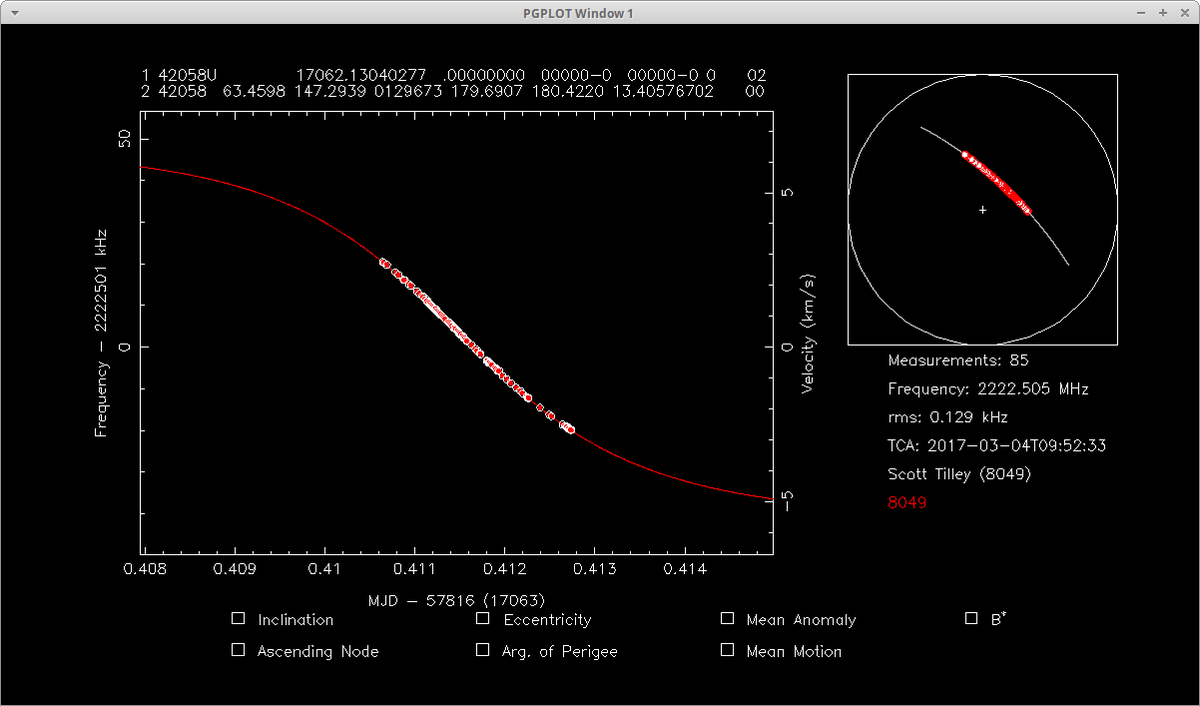
Task: Click the Scott Tilley (8049) observer text
Action: [959, 474]
